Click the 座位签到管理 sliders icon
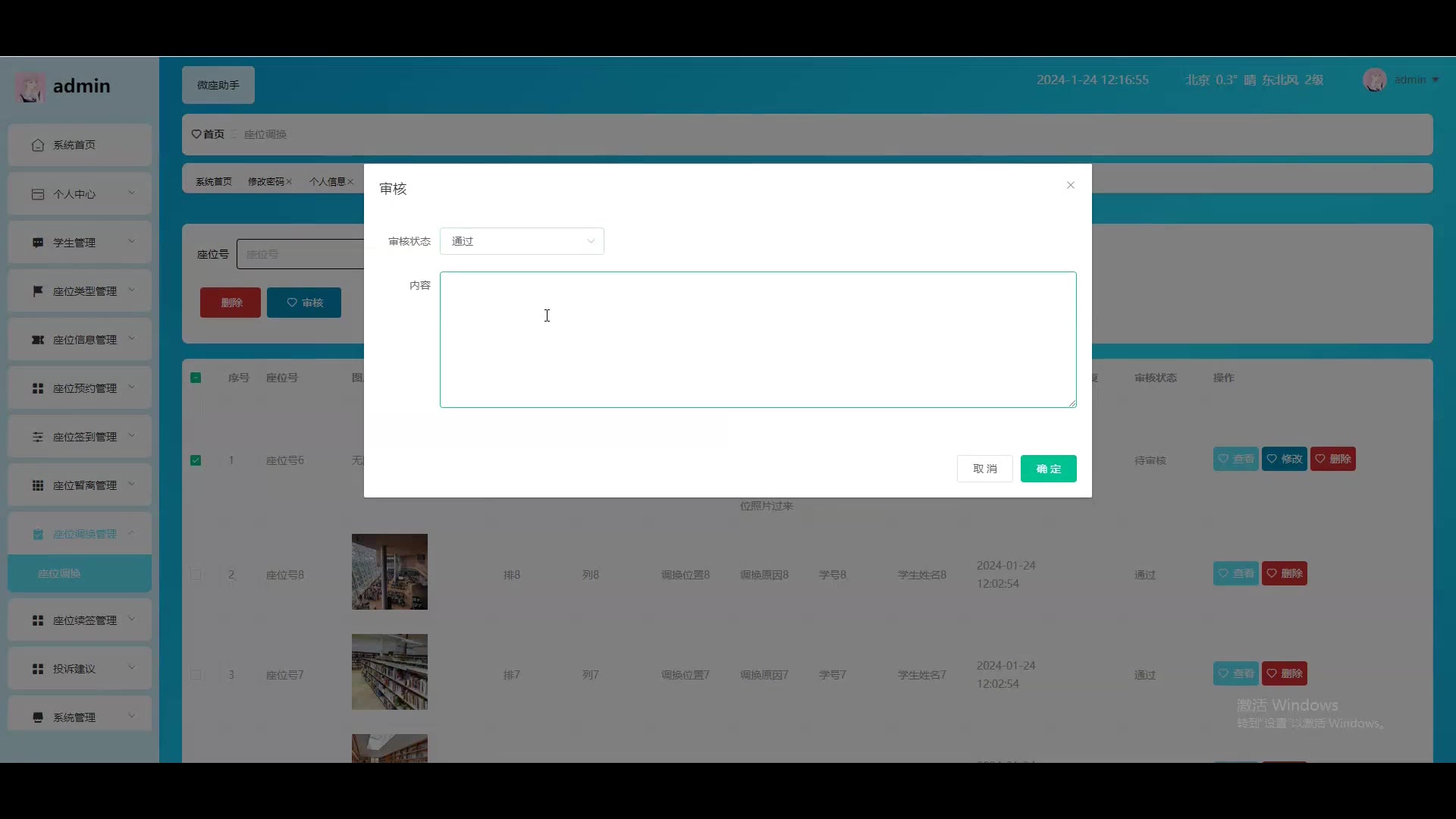The width and height of the screenshot is (1456, 819). click(x=38, y=437)
